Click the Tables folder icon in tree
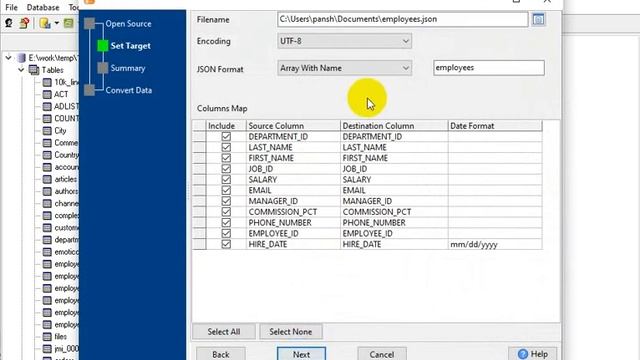The width and height of the screenshot is (640, 360). click(x=34, y=70)
